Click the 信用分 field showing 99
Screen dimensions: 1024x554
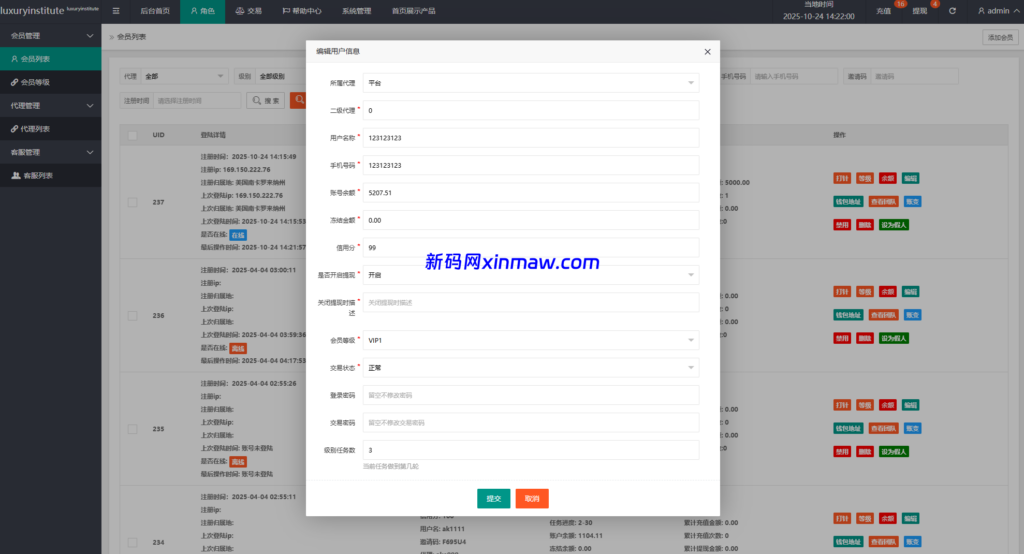pos(531,248)
